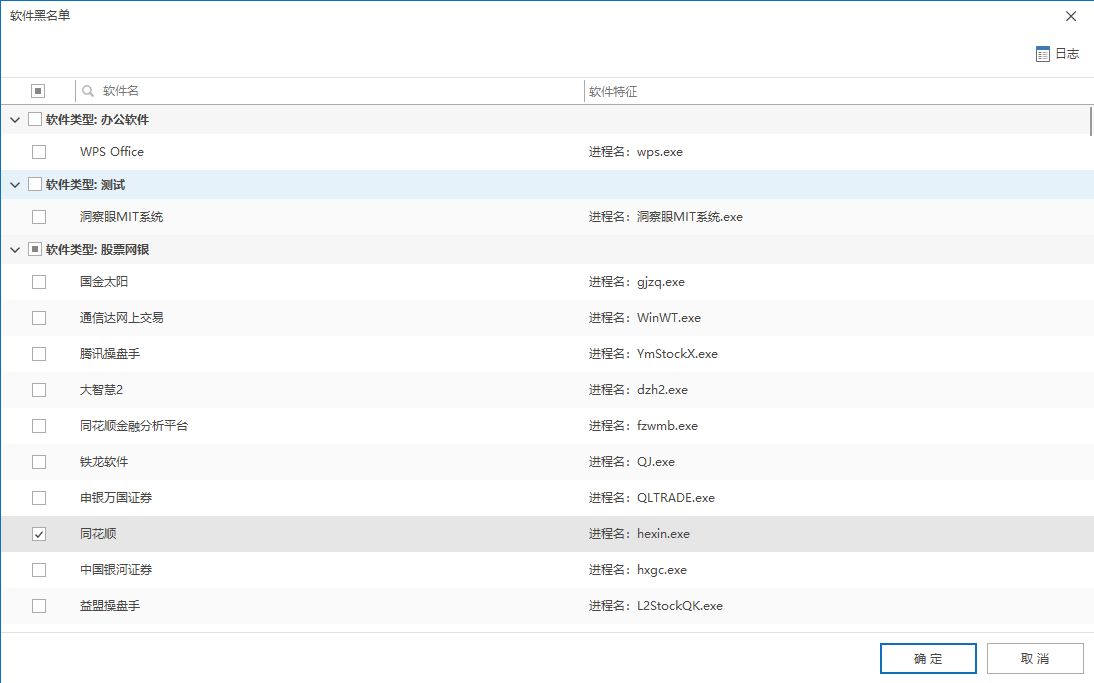
Task: Check the 洞察眼MIT系统 checkbox
Action: tap(39, 217)
